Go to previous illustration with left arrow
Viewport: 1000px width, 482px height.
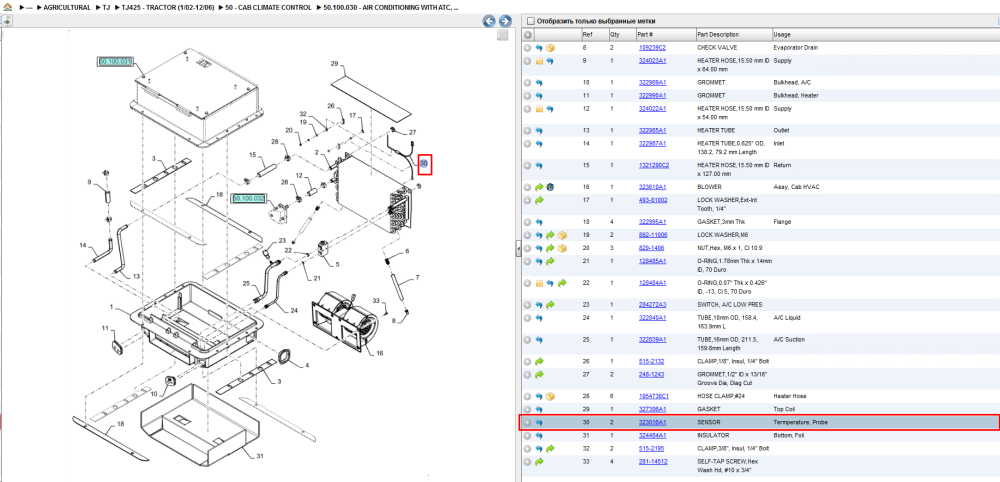[489, 21]
